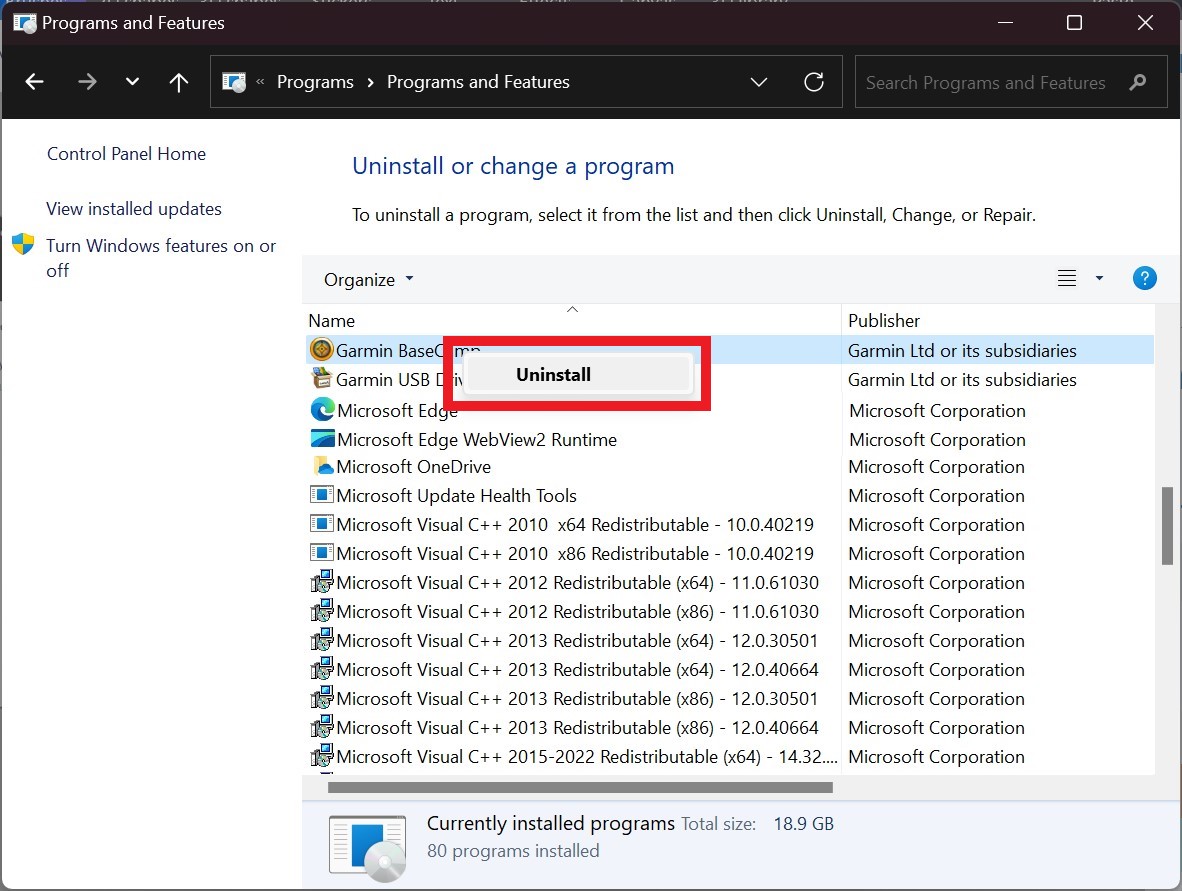This screenshot has height=891, width=1182.
Task: Sort by the Publisher column header
Action: (x=883, y=320)
